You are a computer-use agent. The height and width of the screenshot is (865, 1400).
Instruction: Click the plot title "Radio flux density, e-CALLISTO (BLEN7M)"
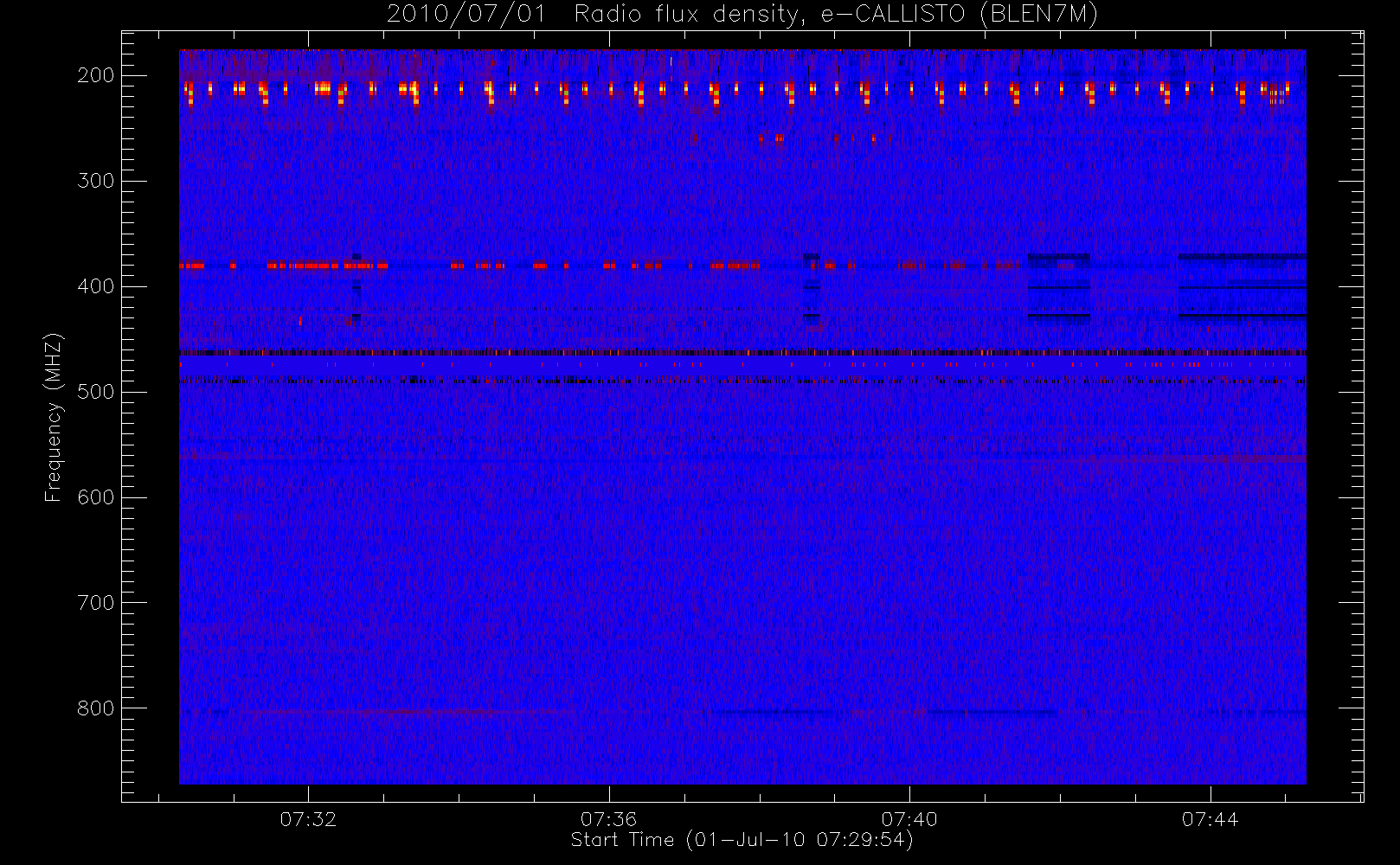pyautogui.click(x=836, y=15)
